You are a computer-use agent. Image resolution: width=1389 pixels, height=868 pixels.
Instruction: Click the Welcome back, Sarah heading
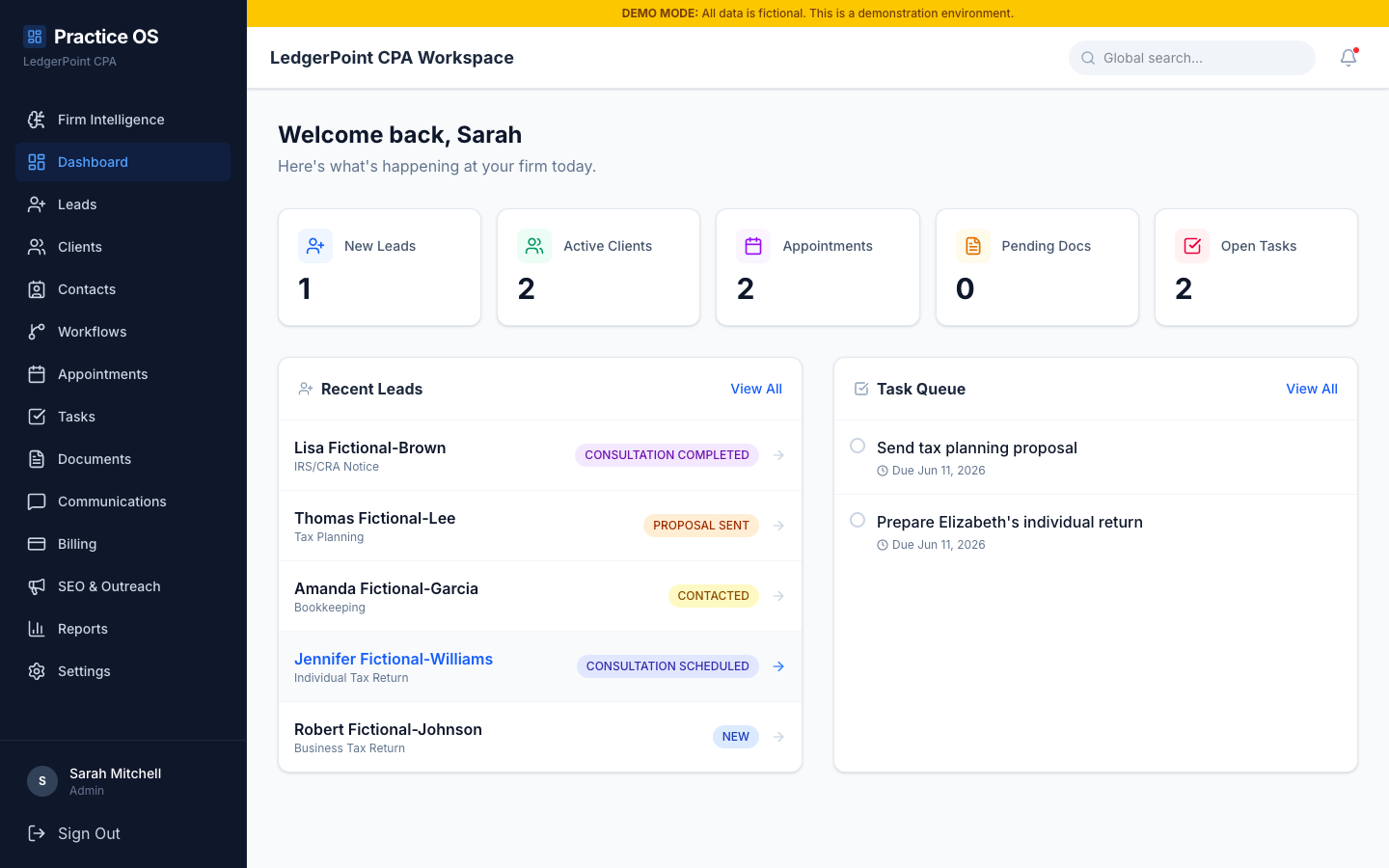tap(400, 135)
